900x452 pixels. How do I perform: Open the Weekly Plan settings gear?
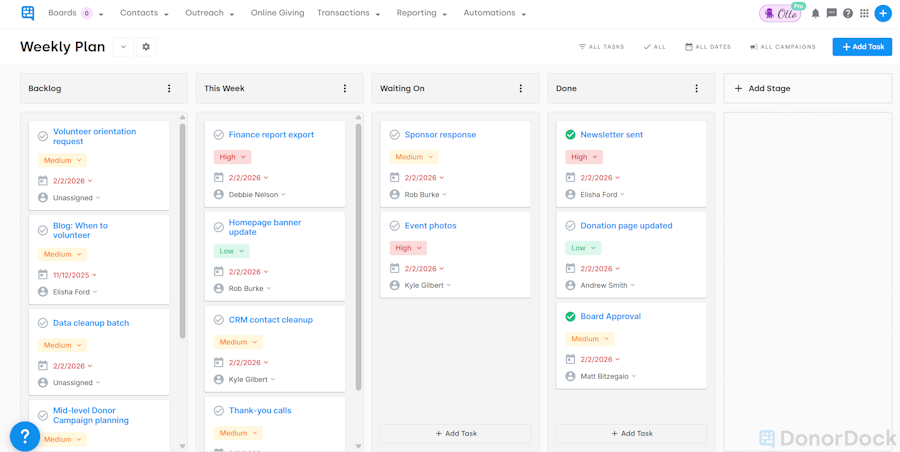click(x=146, y=47)
